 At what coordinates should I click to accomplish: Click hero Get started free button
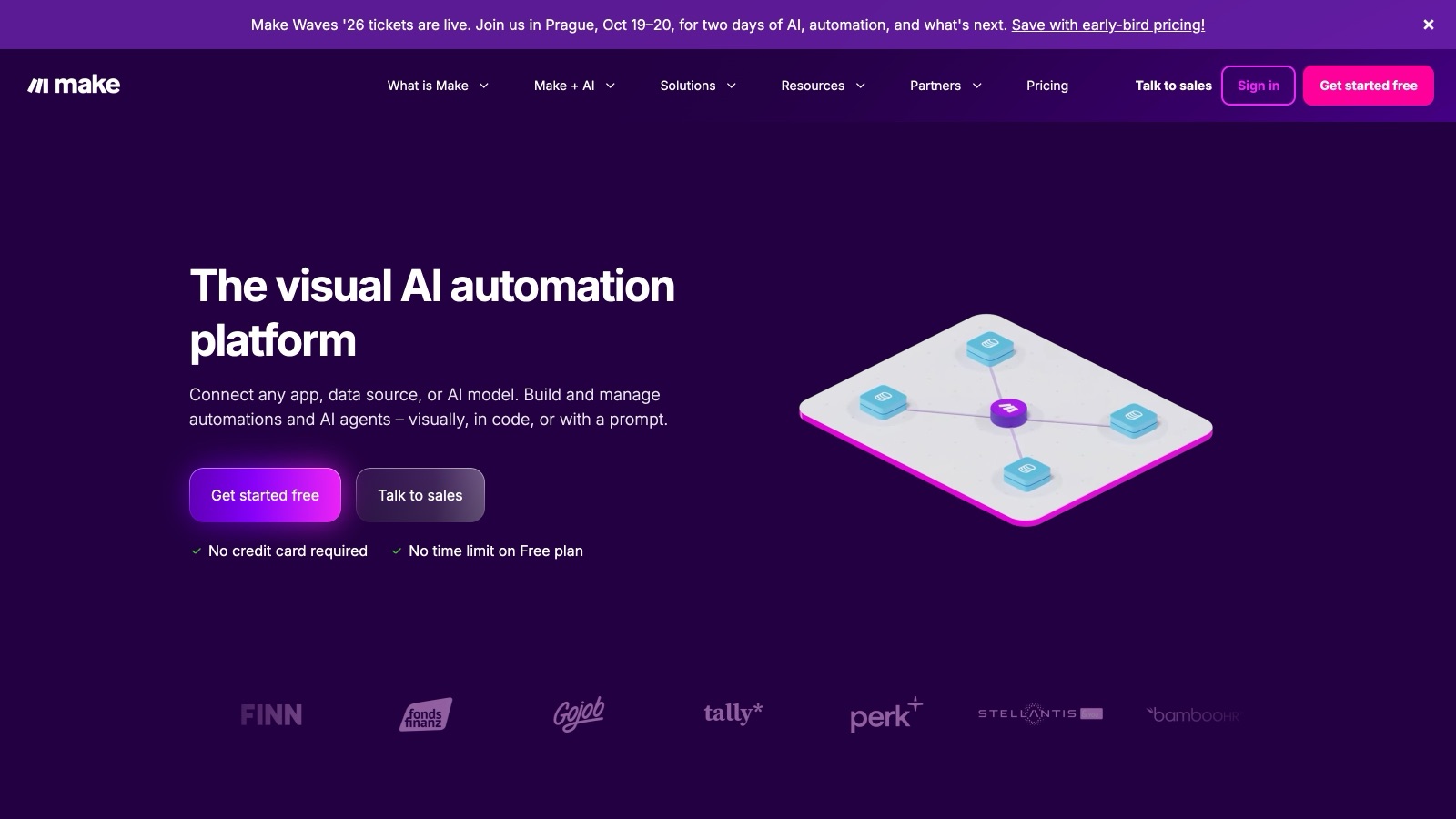click(x=265, y=495)
